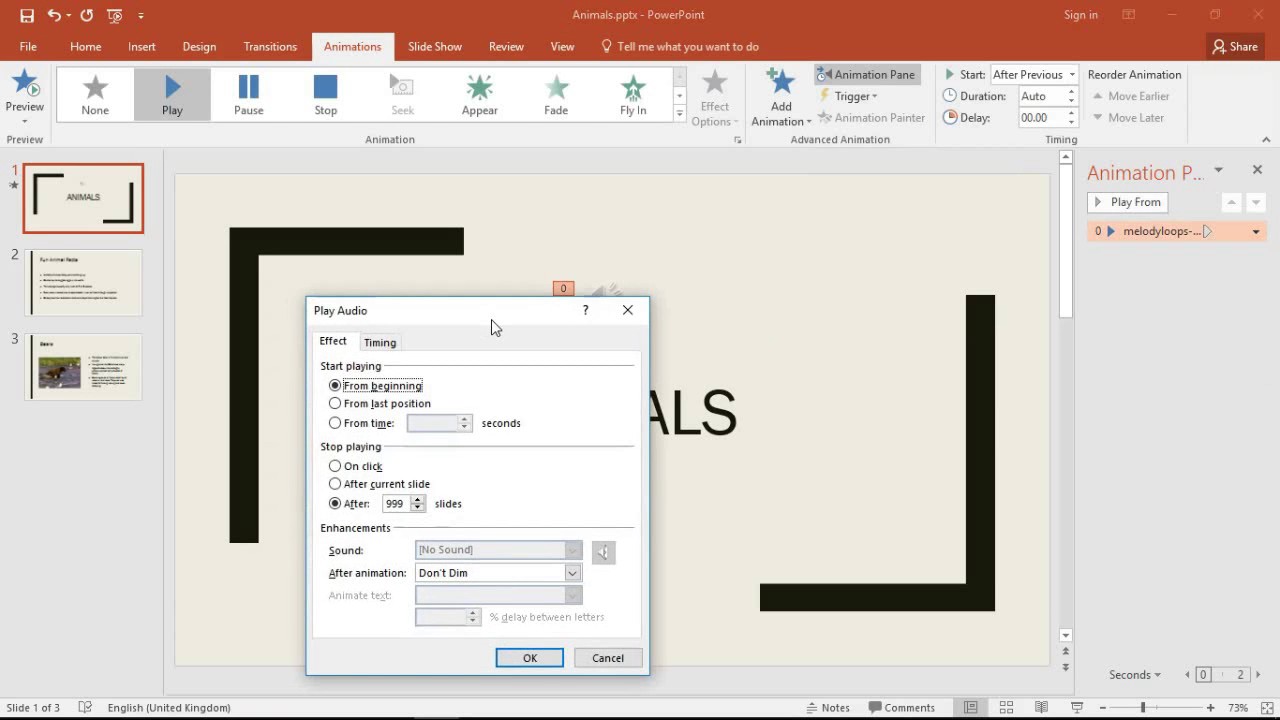Image resolution: width=1280 pixels, height=720 pixels.
Task: Select the Fade animation effect
Action: [556, 93]
